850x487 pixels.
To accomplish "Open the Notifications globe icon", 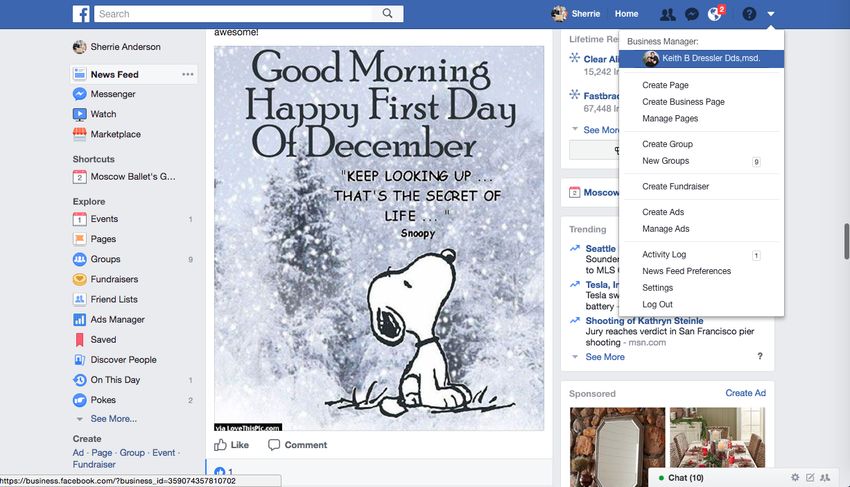I will [715, 14].
